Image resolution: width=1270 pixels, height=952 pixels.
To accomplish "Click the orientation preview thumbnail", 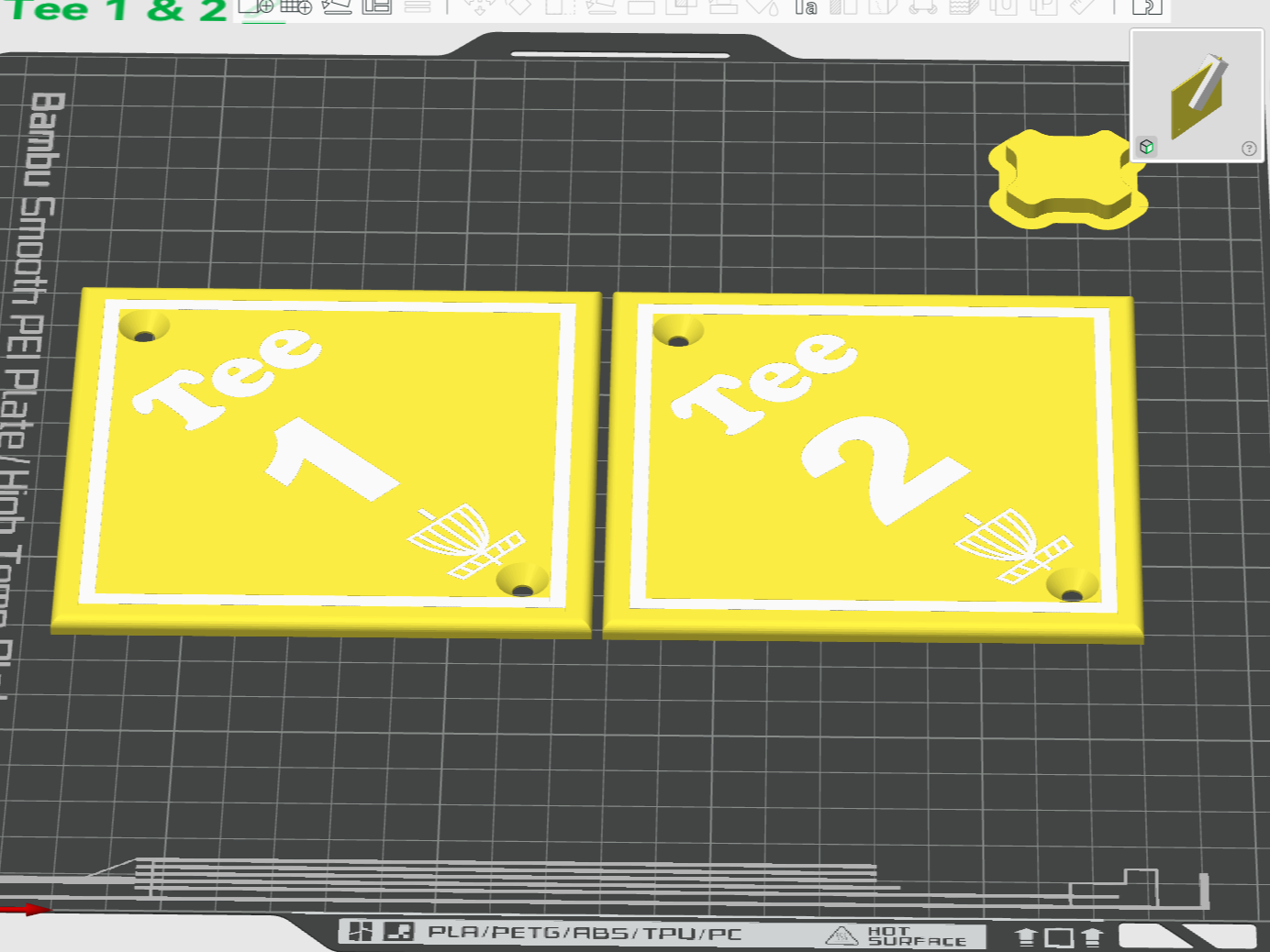I will 1197,94.
